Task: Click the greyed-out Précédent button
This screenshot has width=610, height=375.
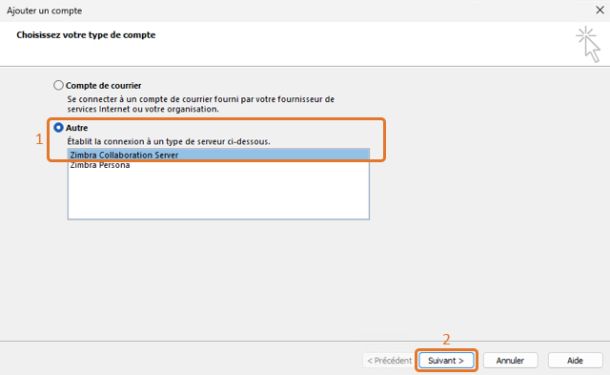Action: click(389, 361)
